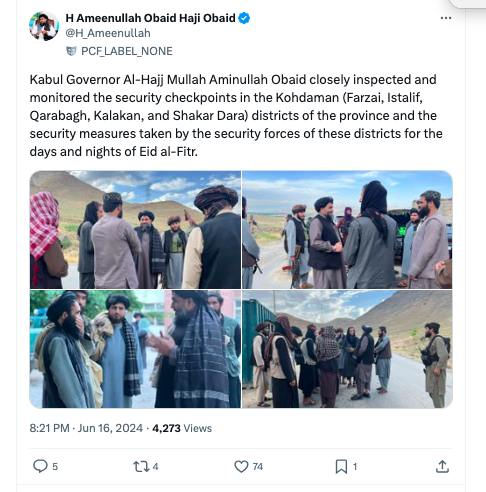Click the @H_Ameenullah handle
This screenshot has width=486, height=492.
tap(108, 33)
